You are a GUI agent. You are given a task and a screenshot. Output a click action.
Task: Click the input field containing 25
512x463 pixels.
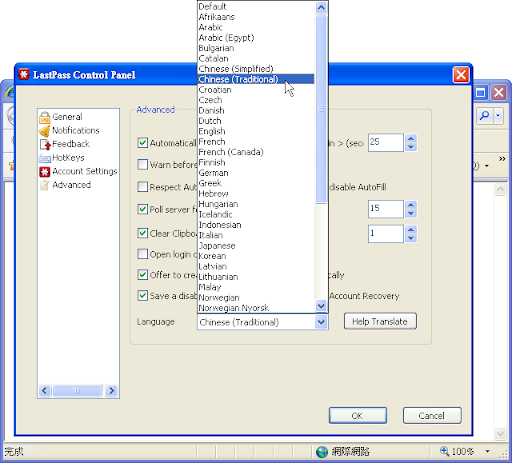click(386, 143)
